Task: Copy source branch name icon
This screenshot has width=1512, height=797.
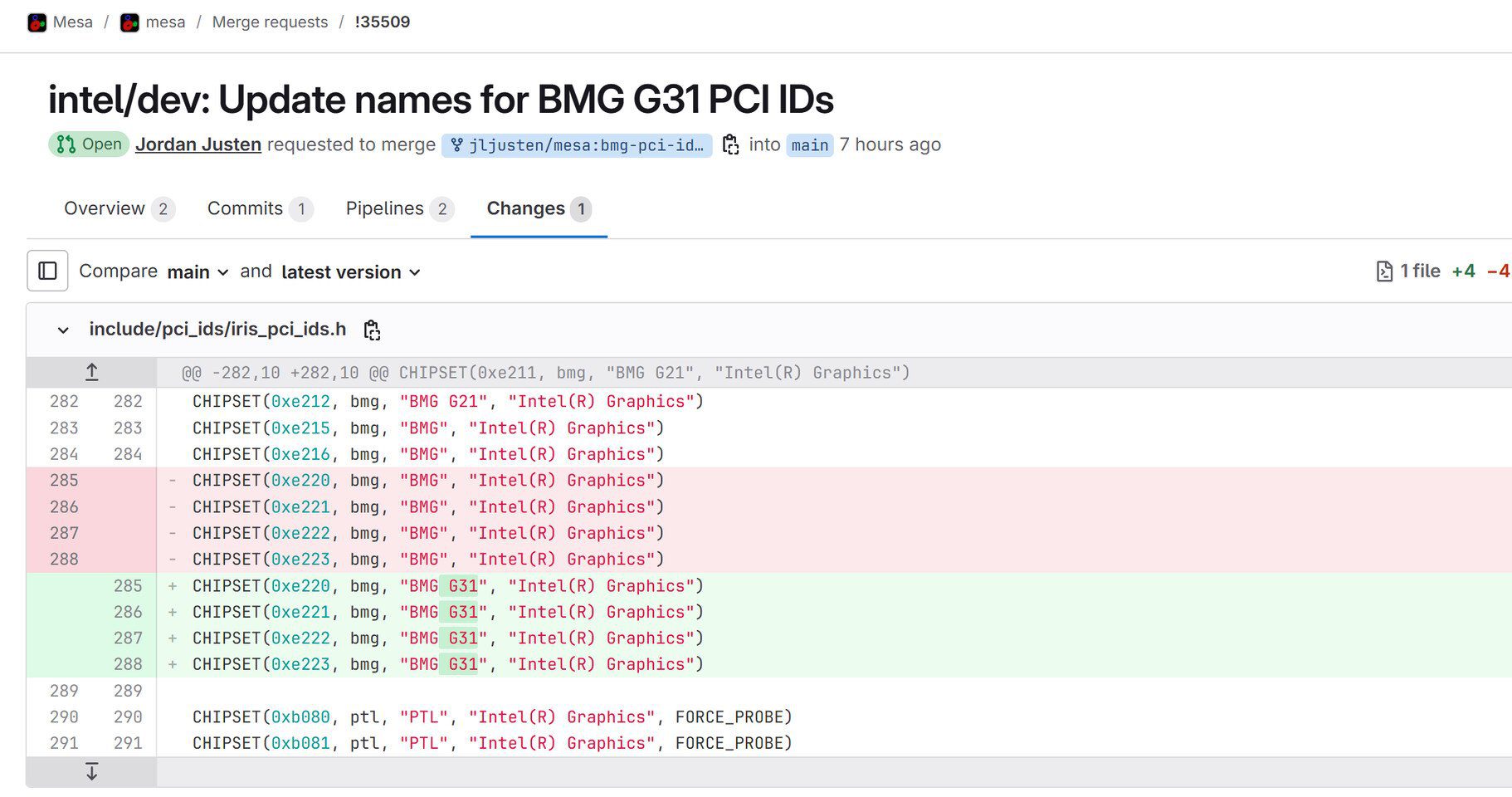Action: [x=730, y=144]
